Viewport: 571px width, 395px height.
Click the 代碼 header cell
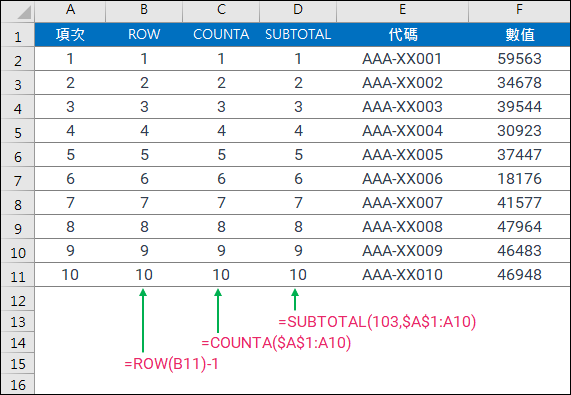402,35
